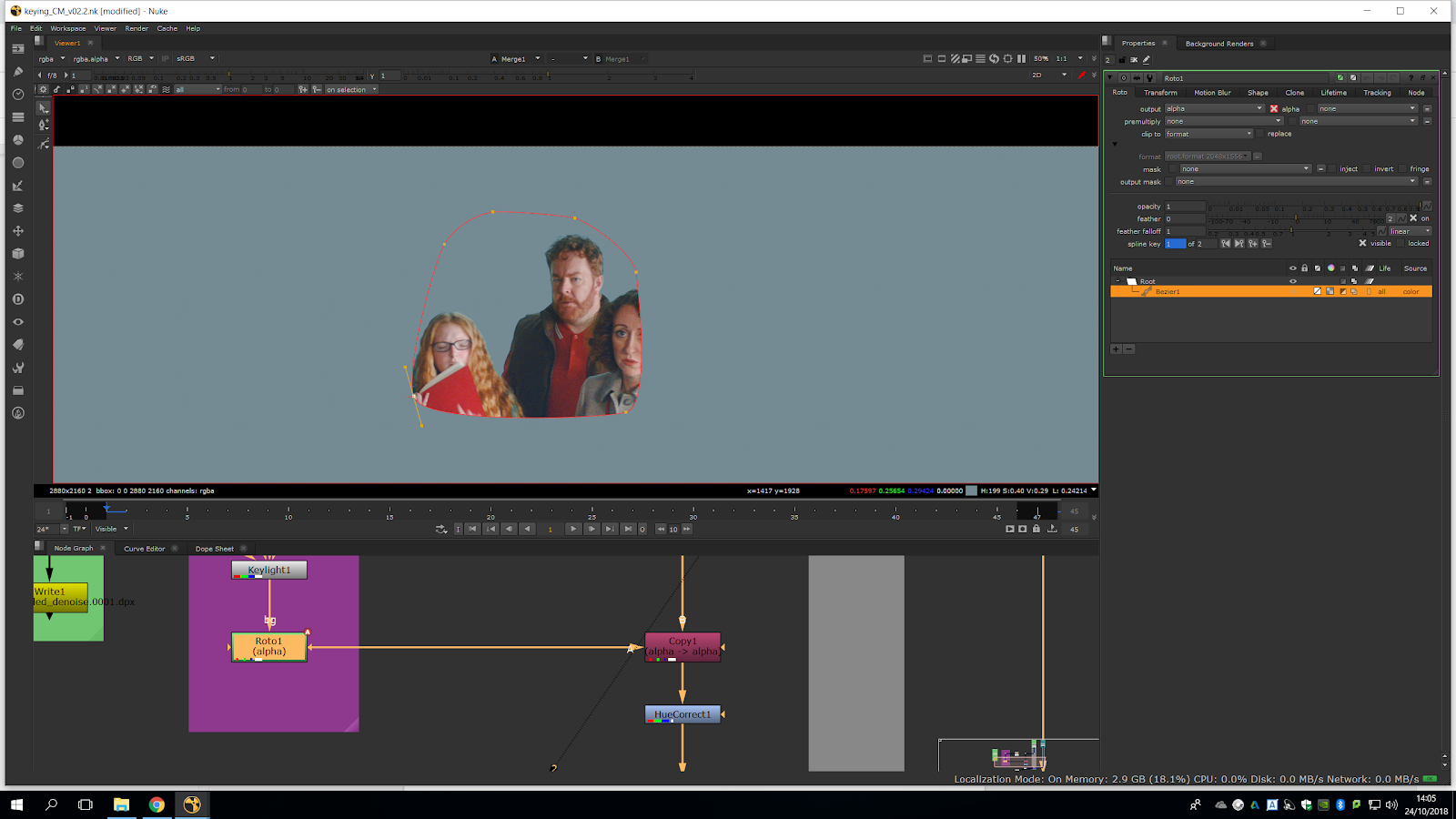Screen dimensions: 1456x819
Task: Switch to the Motion Blur tab
Action: point(1211,93)
